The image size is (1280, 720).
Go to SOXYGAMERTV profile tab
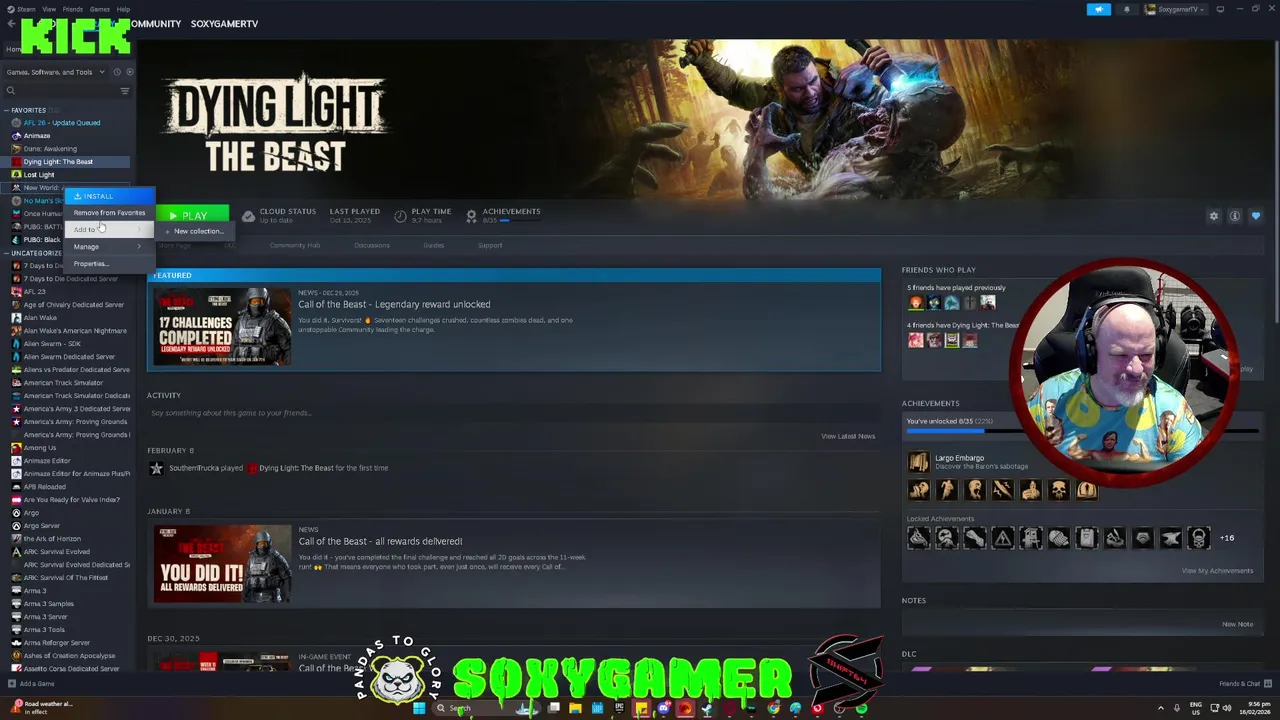point(224,24)
